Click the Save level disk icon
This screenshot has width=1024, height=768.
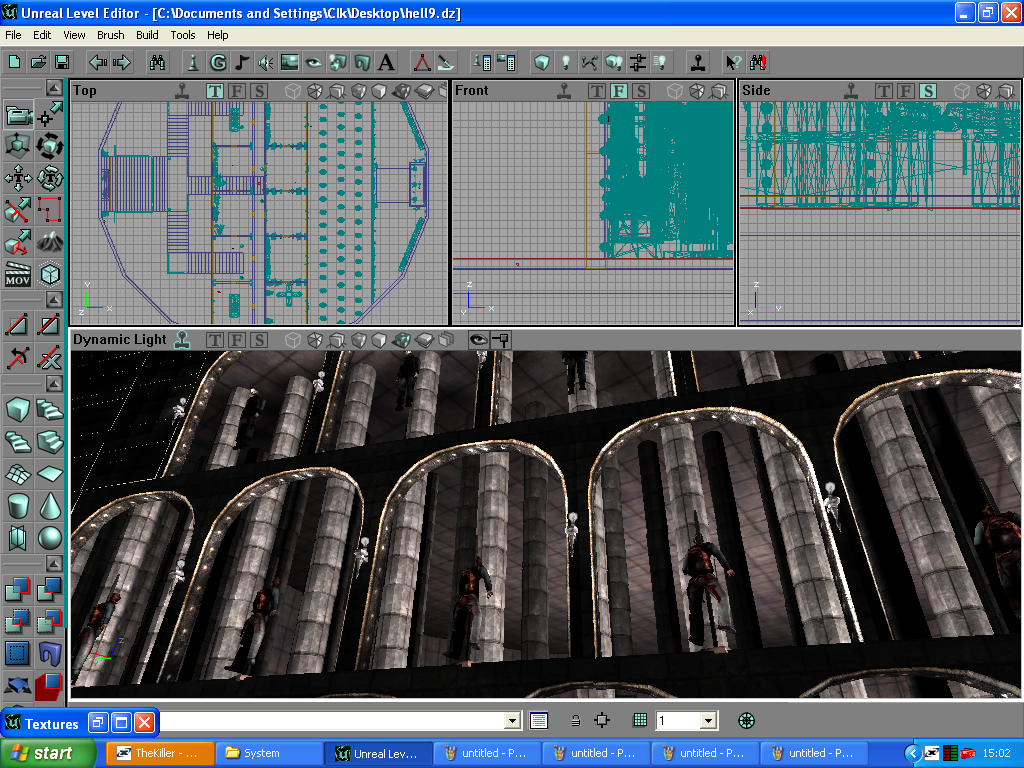pos(62,62)
